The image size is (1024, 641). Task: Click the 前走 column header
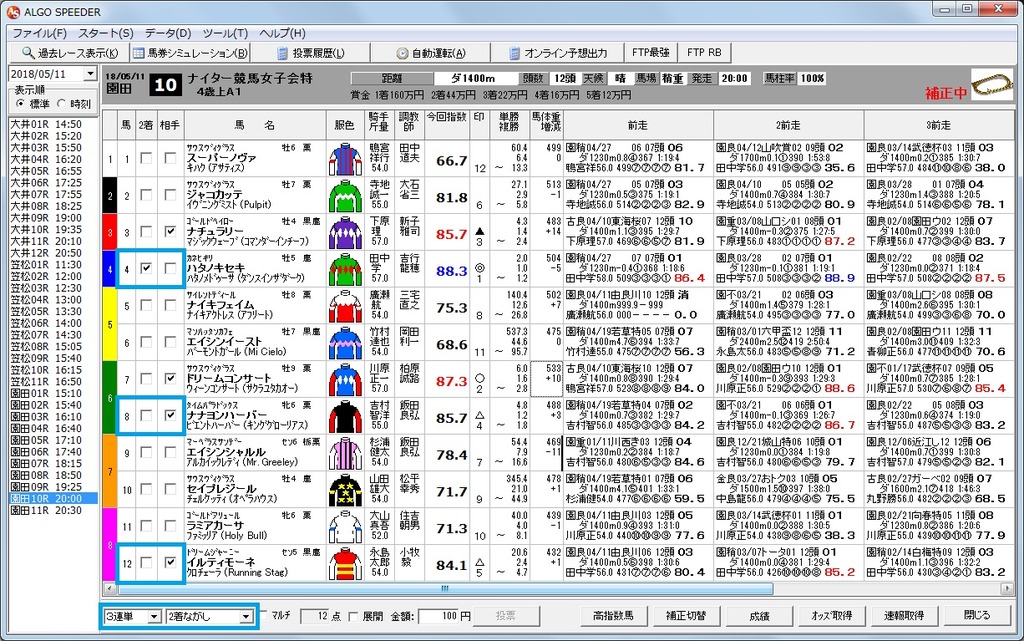(637, 125)
